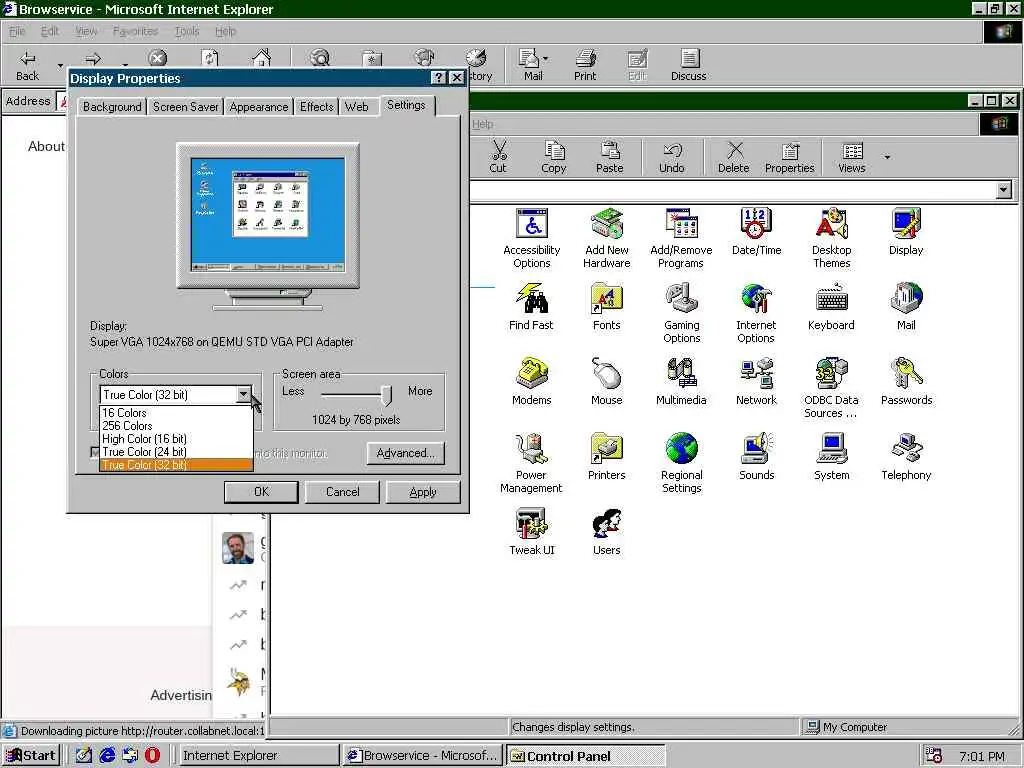Viewport: 1024px width, 768px height.
Task: Open the Power Management icon
Action: click(x=531, y=463)
